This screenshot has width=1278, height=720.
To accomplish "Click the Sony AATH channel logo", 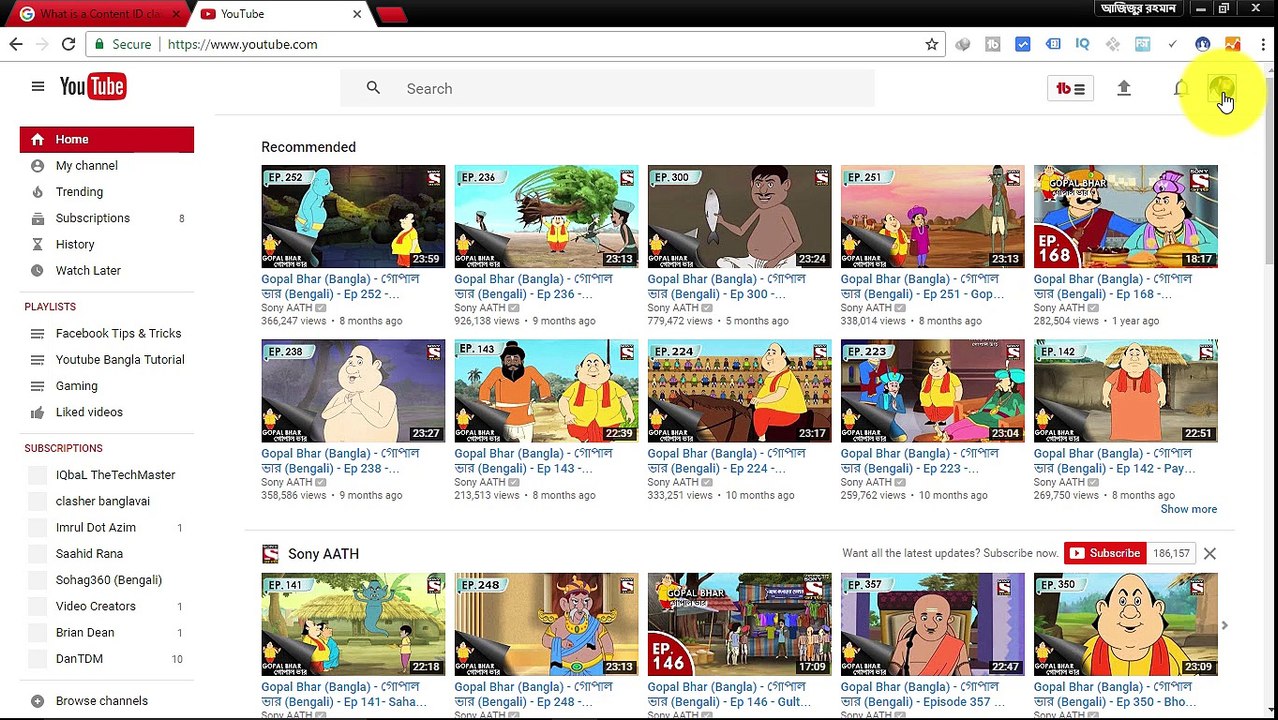I will pos(270,554).
